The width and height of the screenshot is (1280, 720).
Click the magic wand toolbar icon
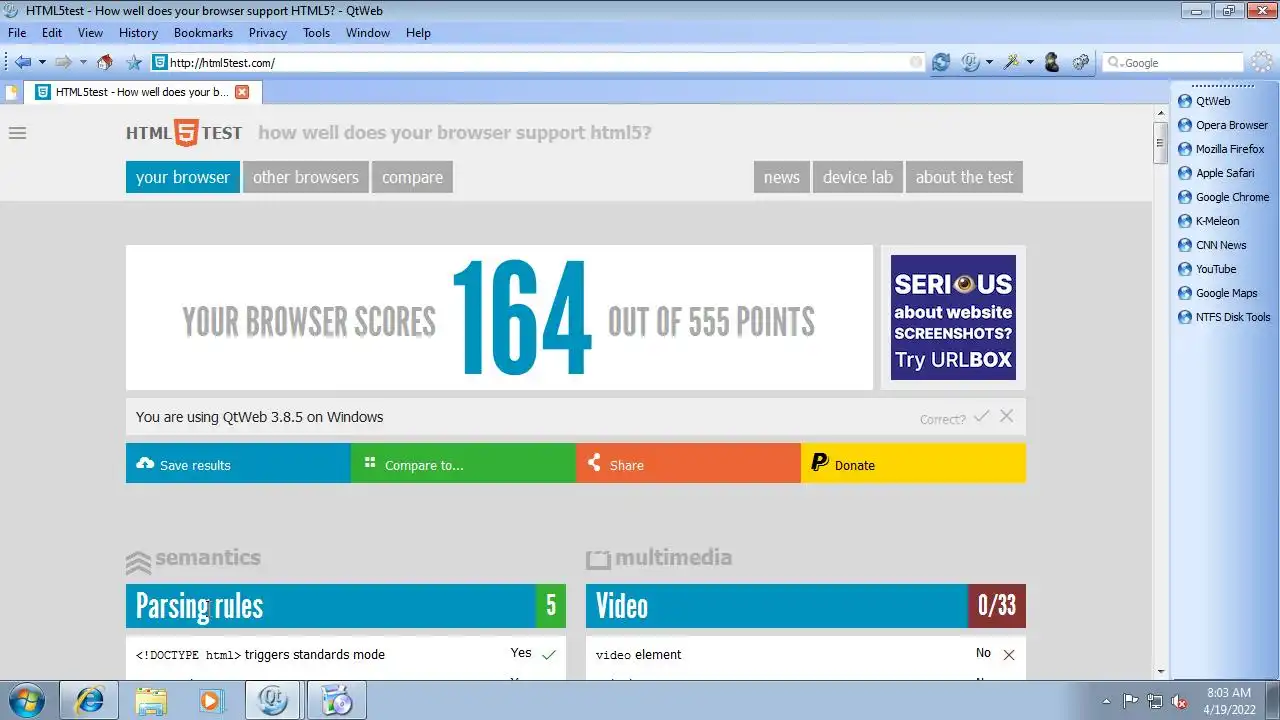tap(1011, 62)
